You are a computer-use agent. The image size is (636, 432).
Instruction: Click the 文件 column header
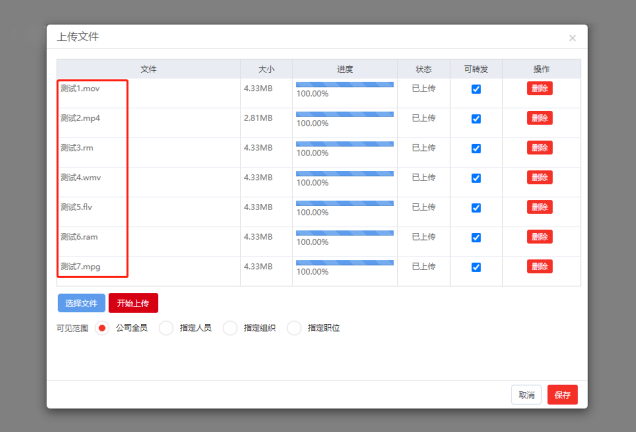pos(148,69)
